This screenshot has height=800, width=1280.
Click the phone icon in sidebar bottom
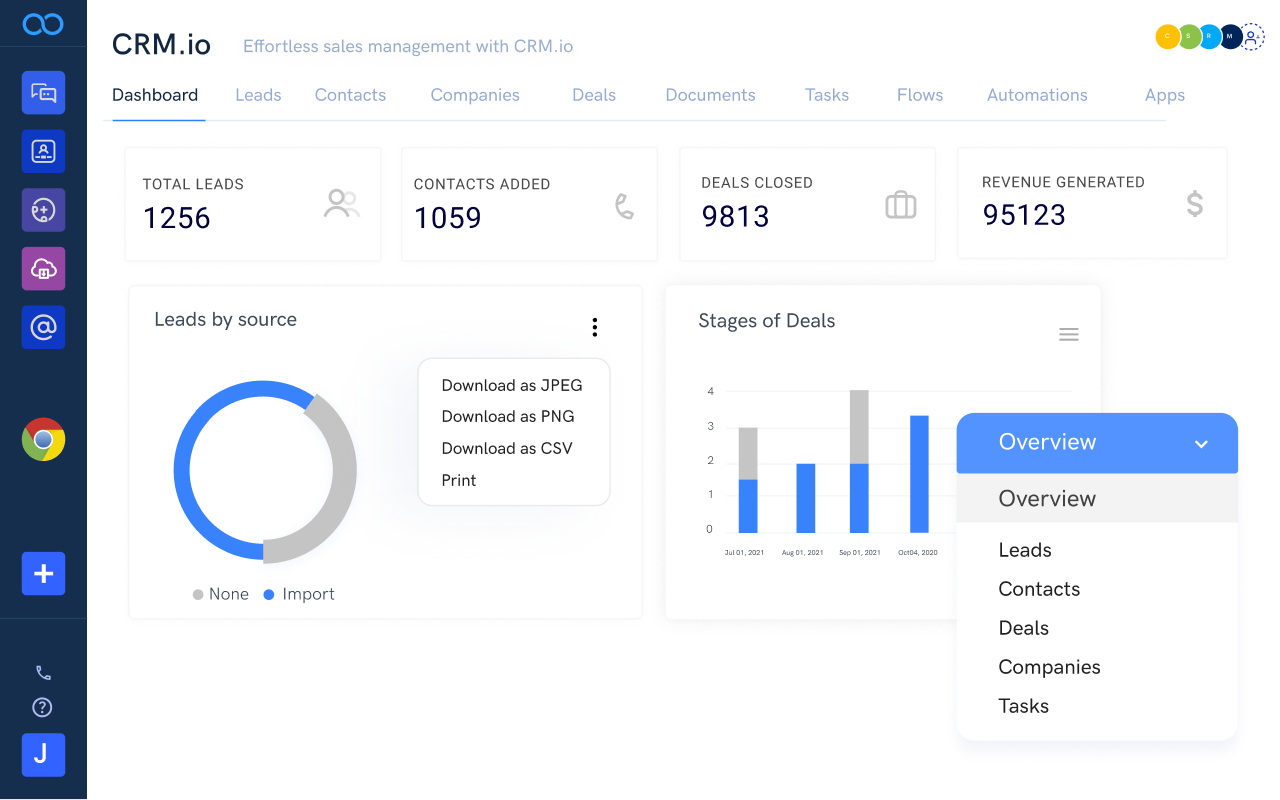pyautogui.click(x=43, y=673)
